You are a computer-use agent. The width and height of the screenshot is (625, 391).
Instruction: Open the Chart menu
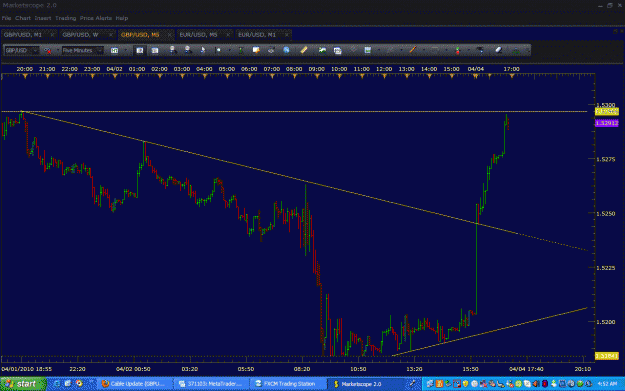[23, 18]
